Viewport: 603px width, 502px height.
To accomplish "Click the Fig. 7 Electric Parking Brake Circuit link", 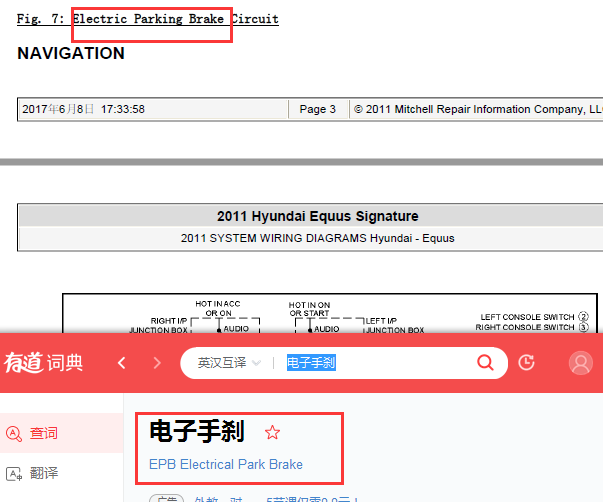I will click(148, 19).
